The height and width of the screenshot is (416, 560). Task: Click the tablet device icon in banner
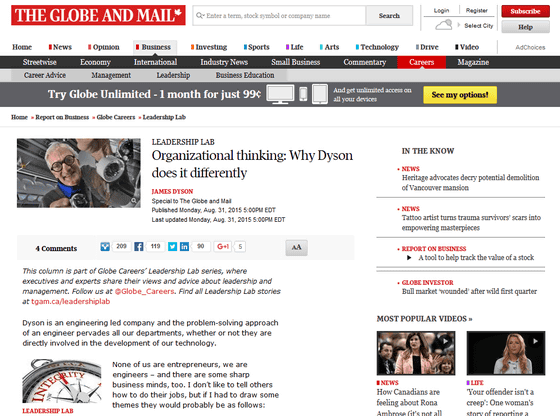[x=320, y=94]
